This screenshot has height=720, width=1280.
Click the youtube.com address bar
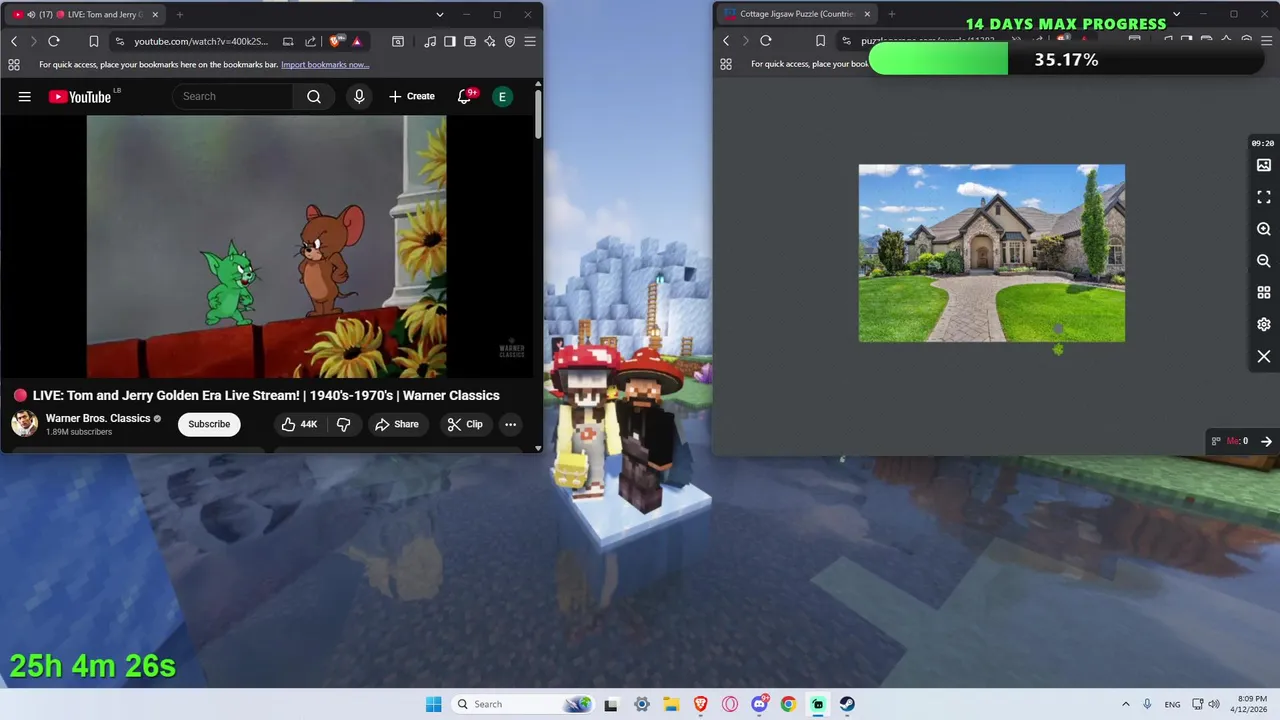(200, 41)
